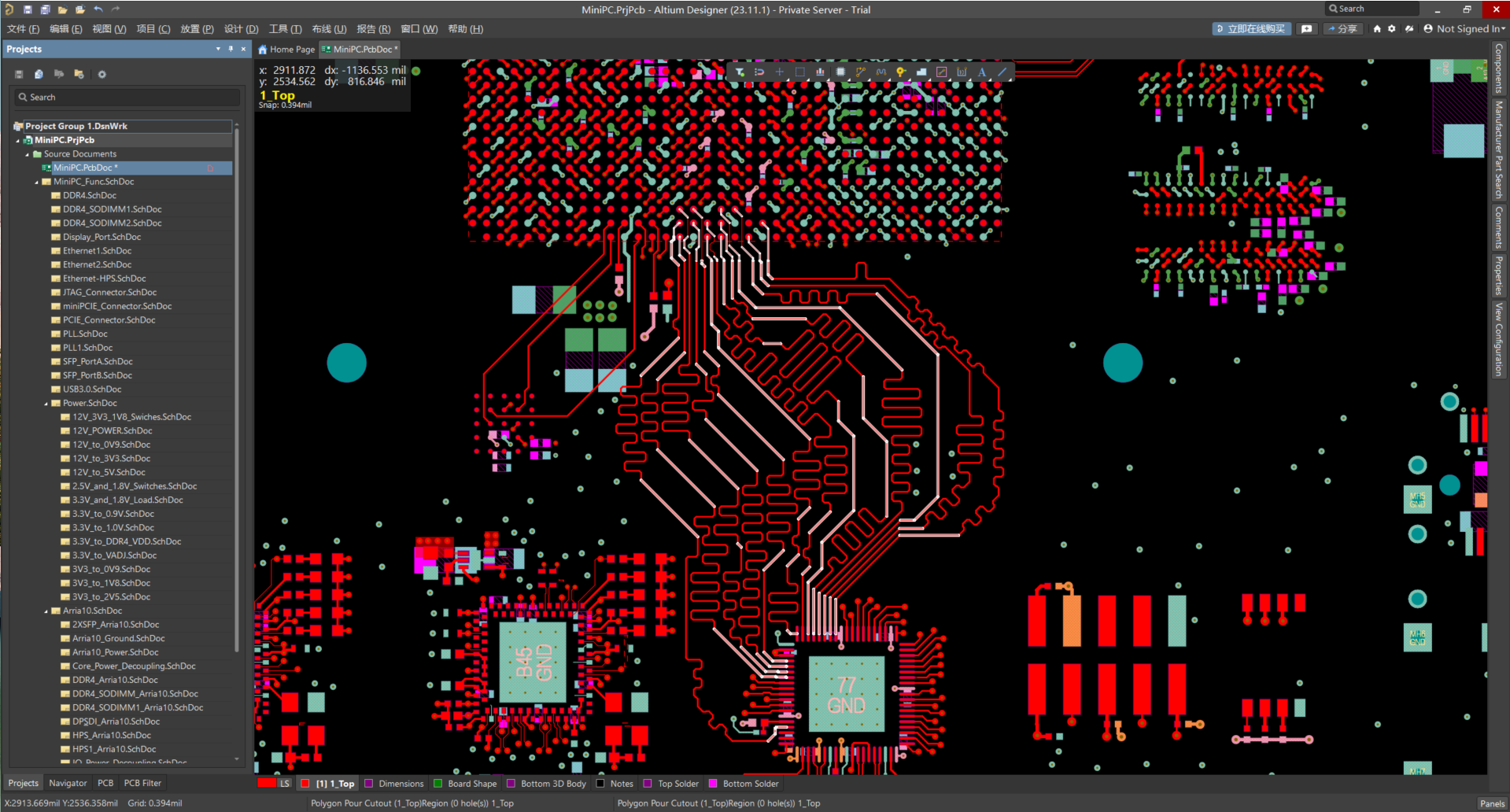This screenshot has width=1510, height=812.
Task: Click the Board Shape green color swatch
Action: click(x=439, y=783)
